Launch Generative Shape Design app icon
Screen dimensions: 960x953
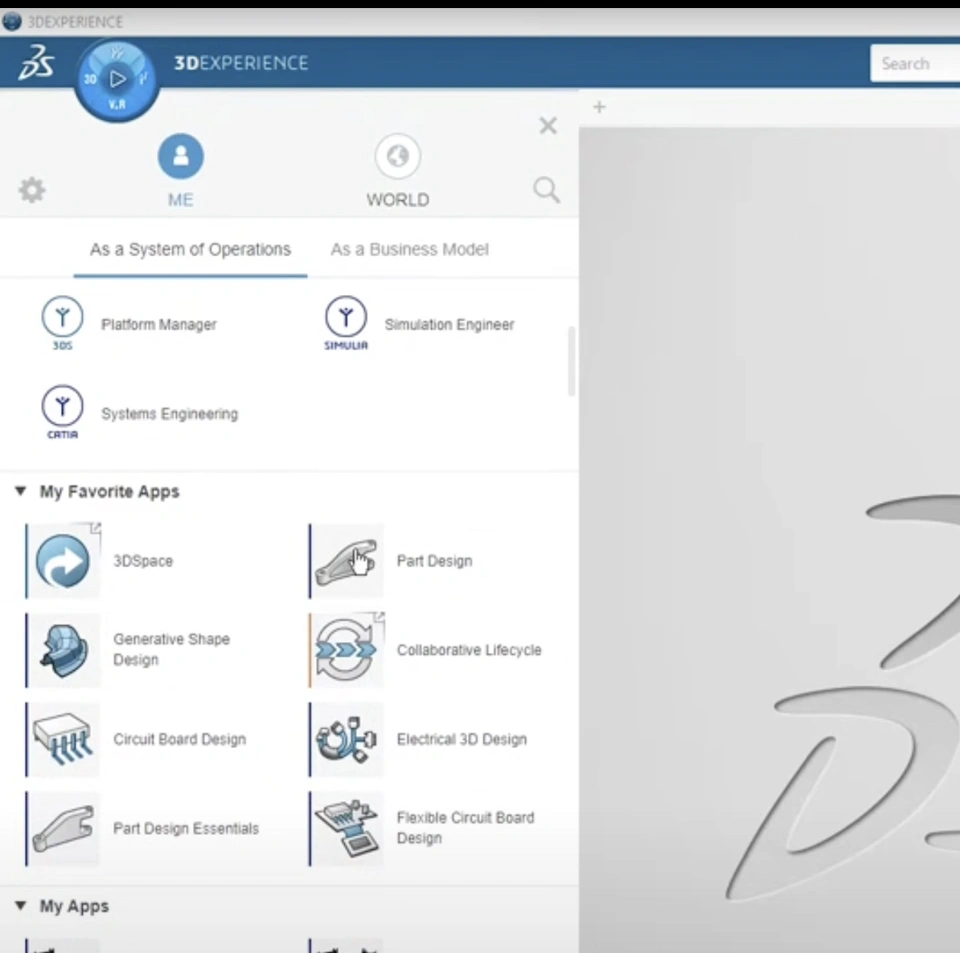pos(64,650)
